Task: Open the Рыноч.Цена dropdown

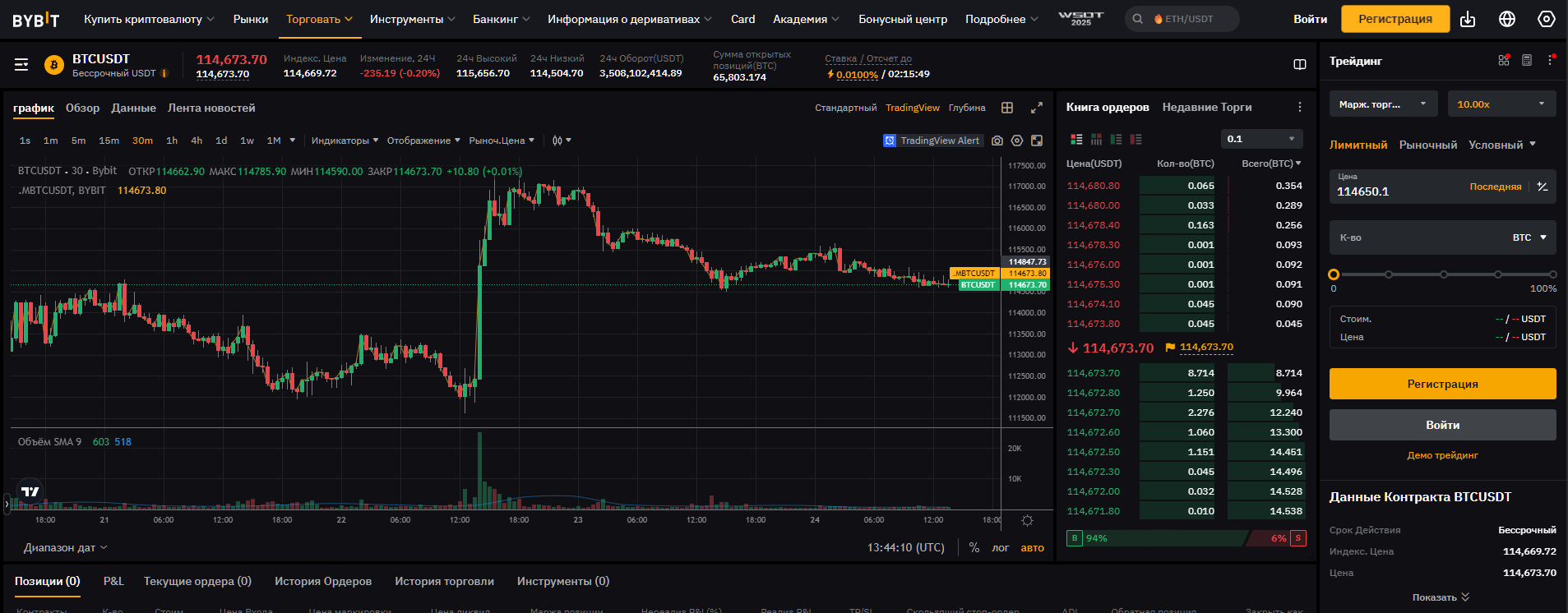Action: pos(502,141)
